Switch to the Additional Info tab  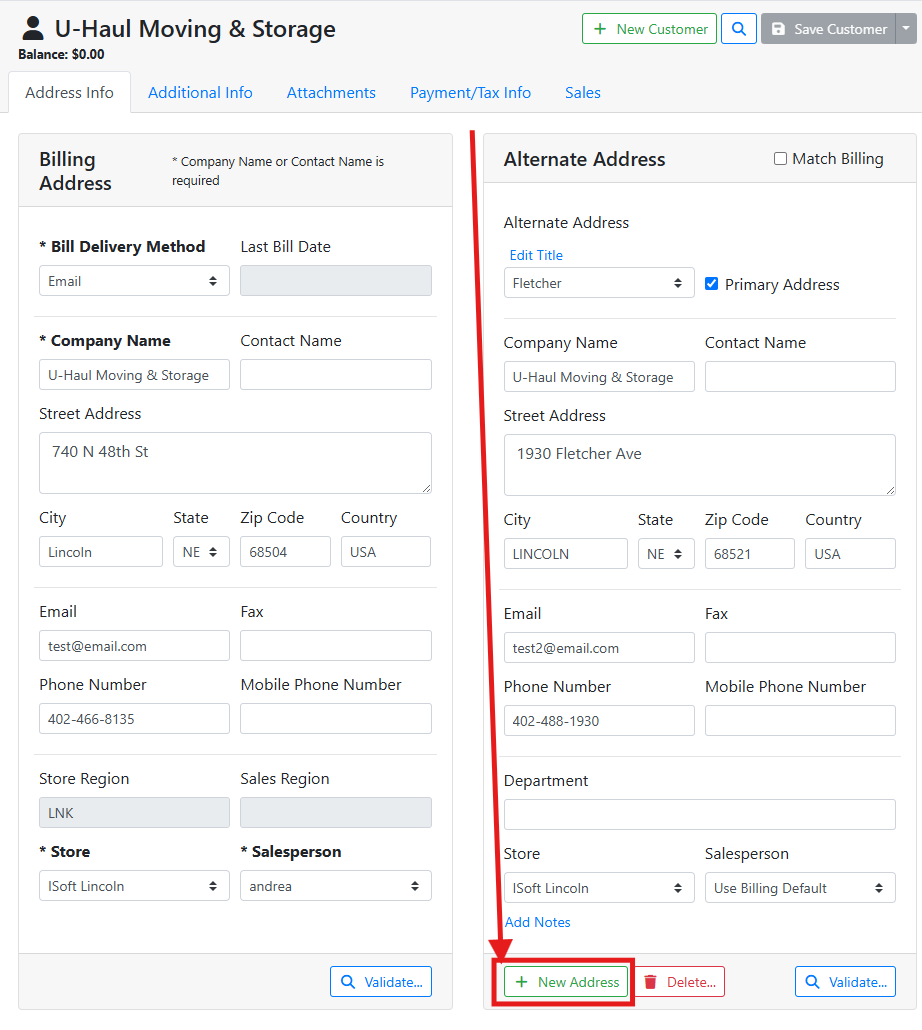(200, 93)
